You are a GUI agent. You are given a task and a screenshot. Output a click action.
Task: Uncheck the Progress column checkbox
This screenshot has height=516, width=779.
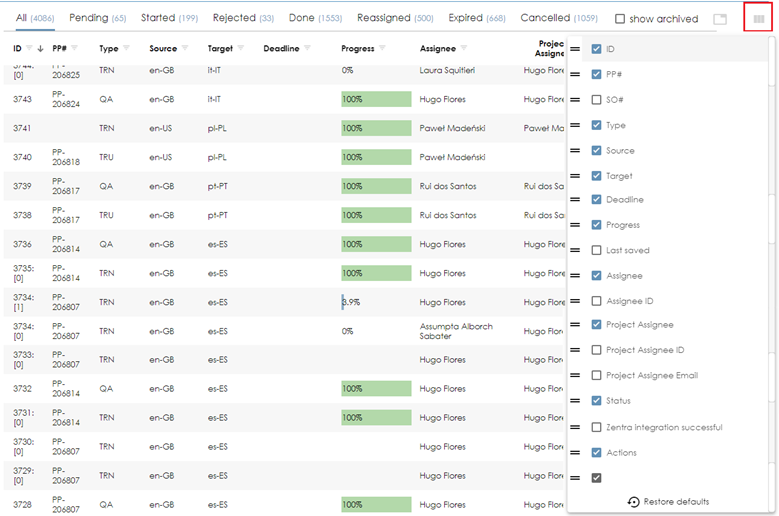[x=597, y=225]
